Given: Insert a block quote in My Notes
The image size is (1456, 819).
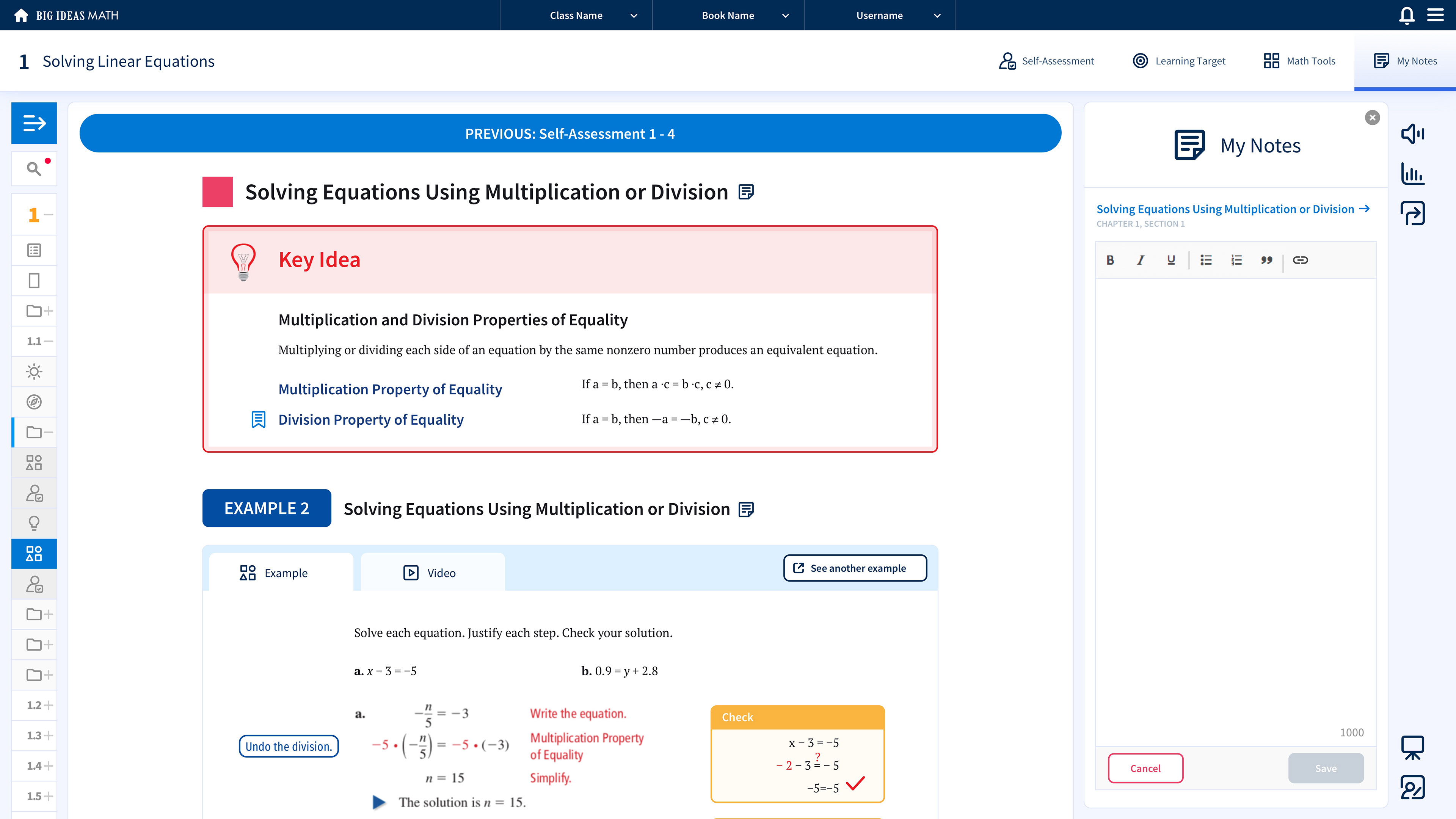Looking at the screenshot, I should pyautogui.click(x=1267, y=260).
